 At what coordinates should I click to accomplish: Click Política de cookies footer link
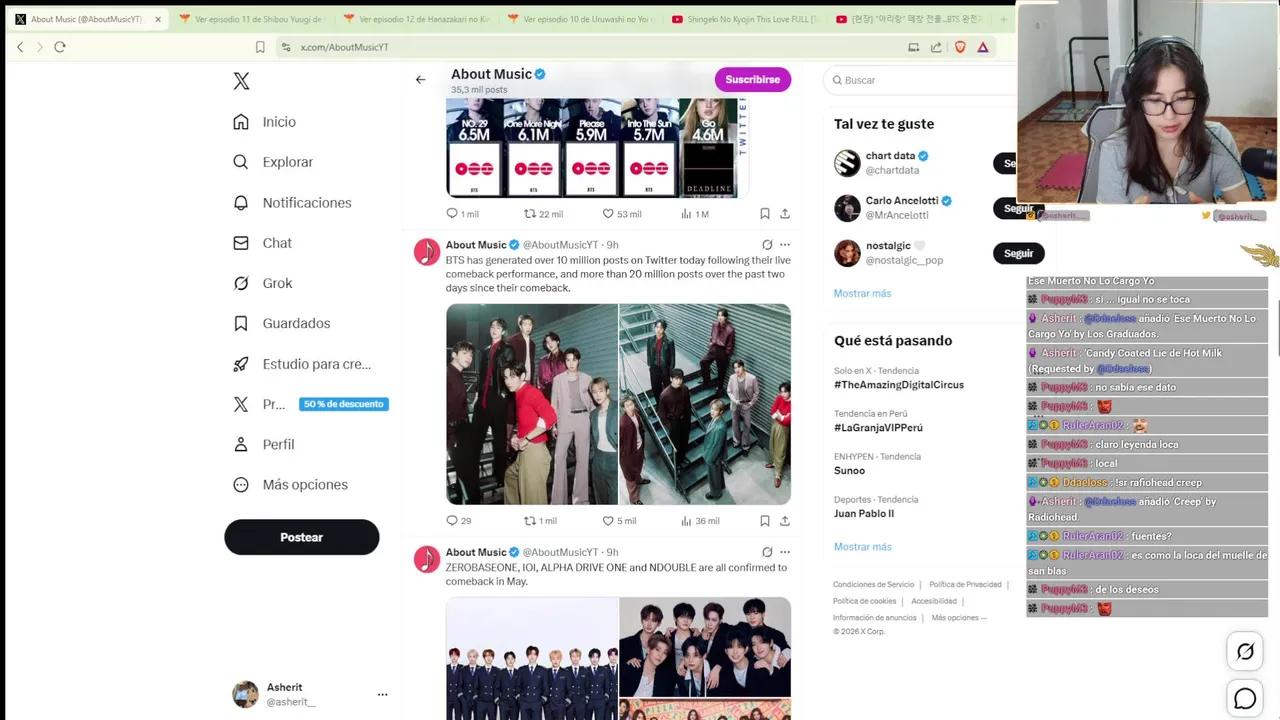click(x=864, y=601)
